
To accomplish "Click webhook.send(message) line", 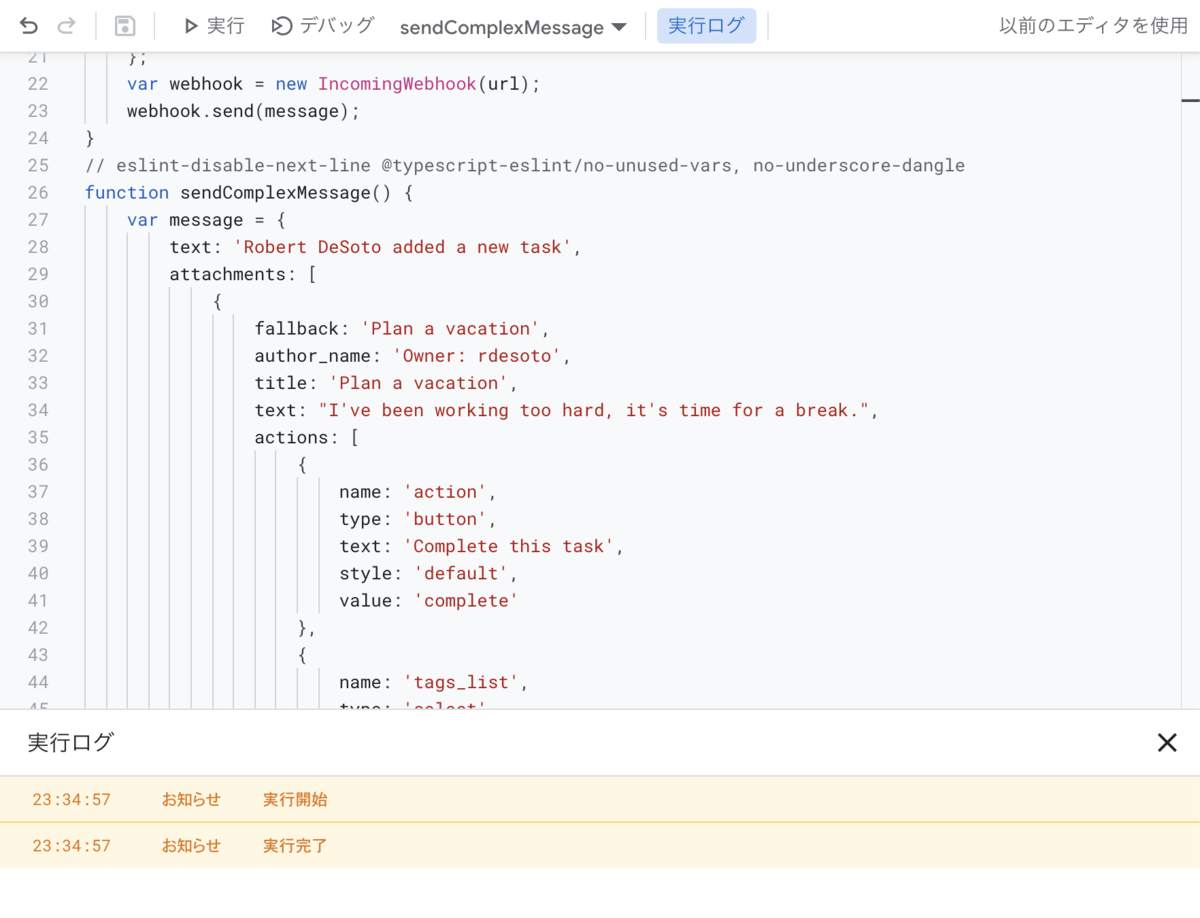I will 243,111.
